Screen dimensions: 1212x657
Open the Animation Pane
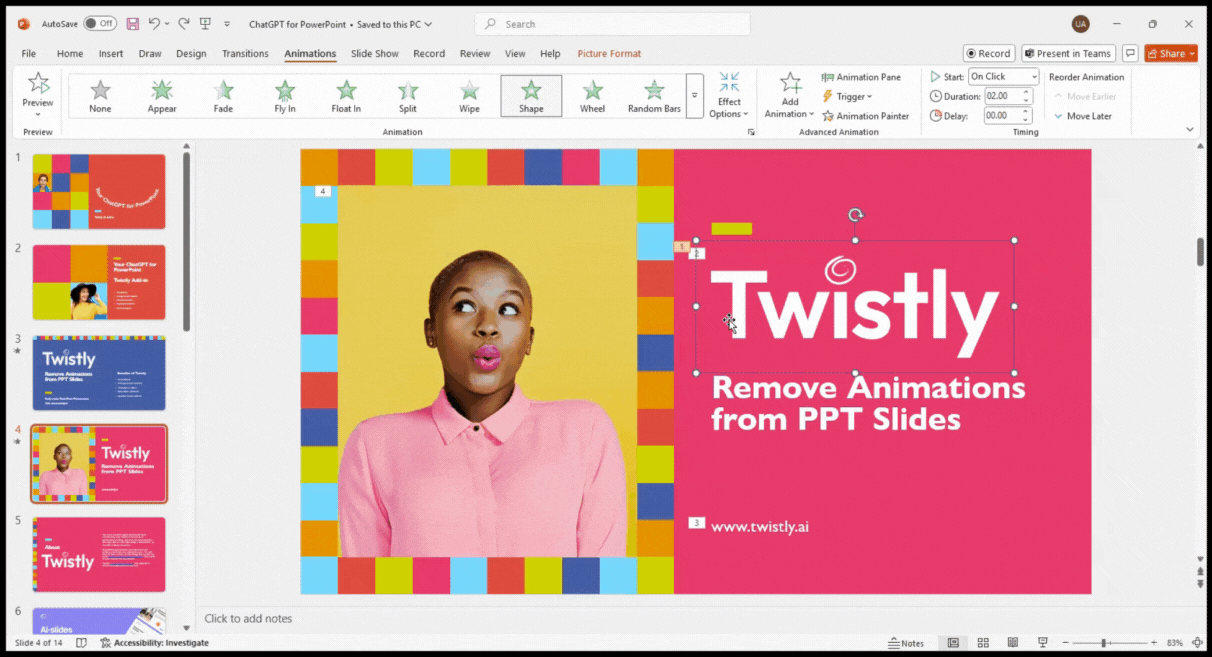click(x=860, y=77)
